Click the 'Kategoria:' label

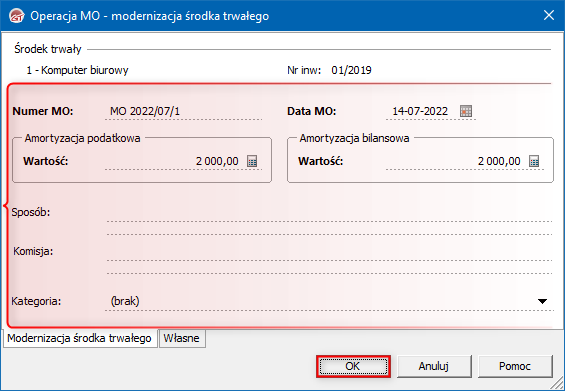(x=36, y=301)
